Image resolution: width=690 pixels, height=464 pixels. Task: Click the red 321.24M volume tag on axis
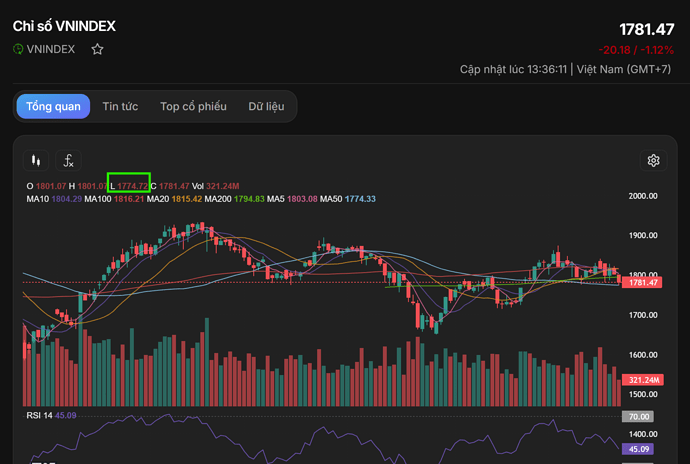click(x=643, y=380)
